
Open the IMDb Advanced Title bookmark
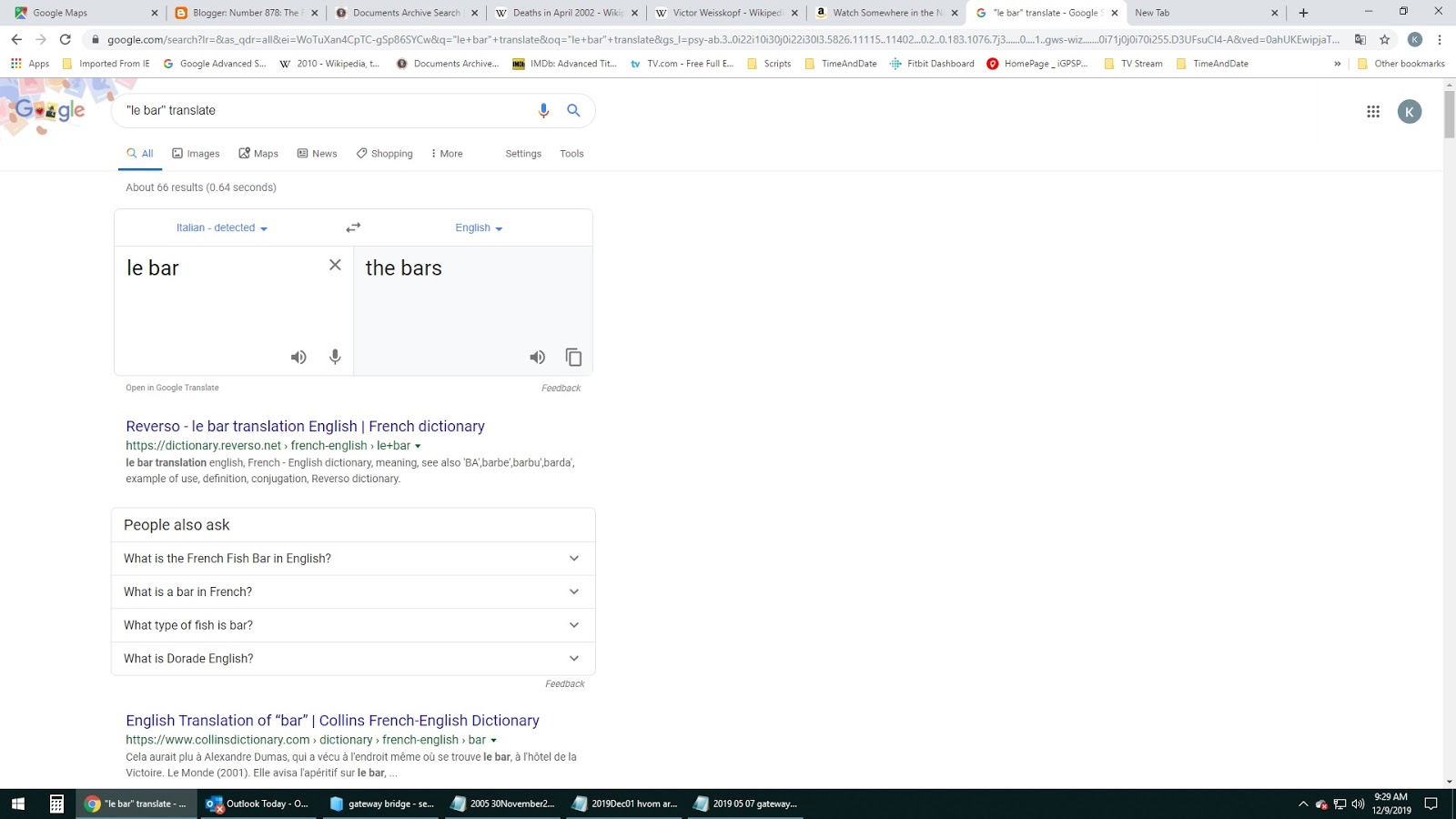564,64
